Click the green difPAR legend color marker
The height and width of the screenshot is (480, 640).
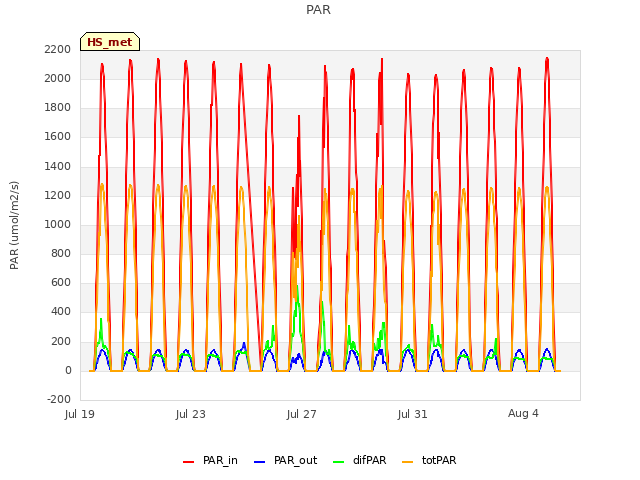point(338,461)
